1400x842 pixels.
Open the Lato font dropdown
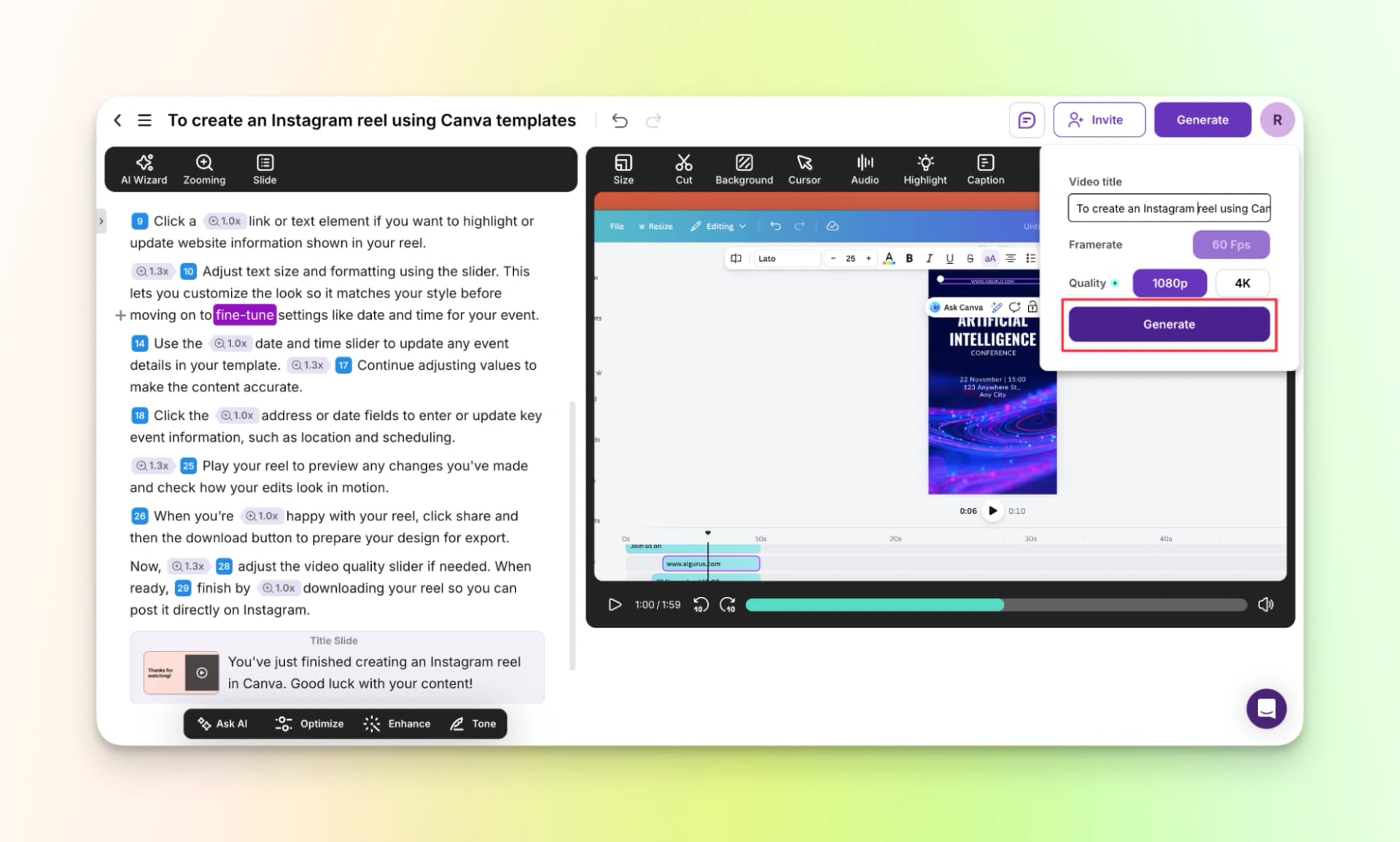(787, 258)
